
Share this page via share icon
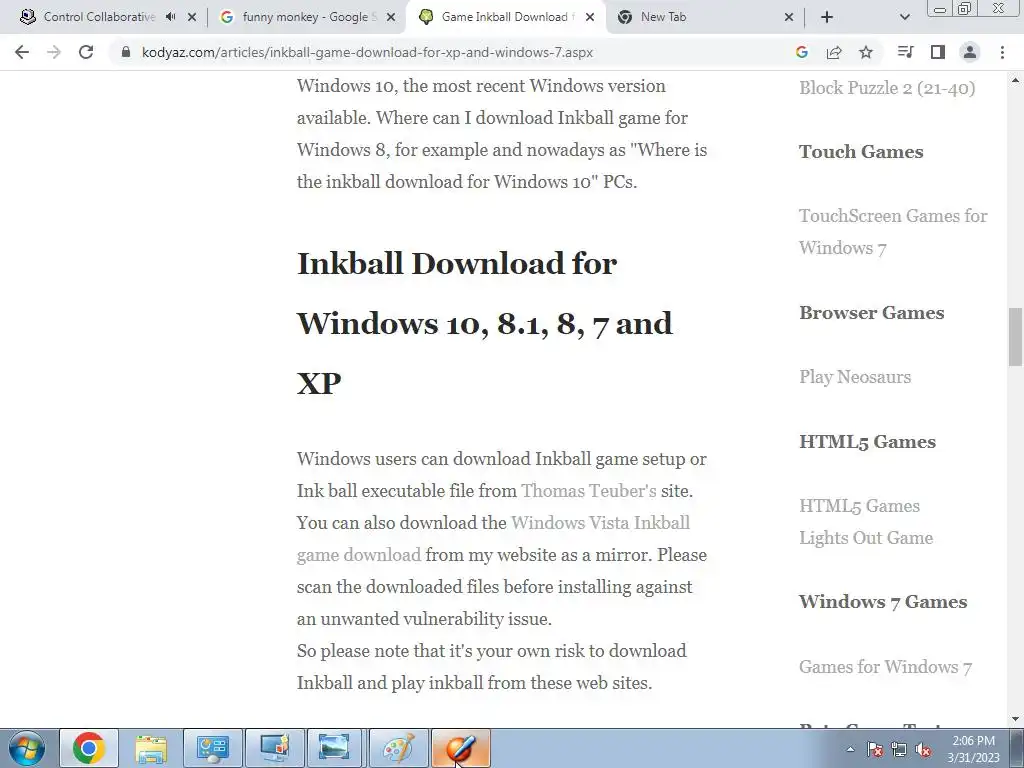(834, 52)
